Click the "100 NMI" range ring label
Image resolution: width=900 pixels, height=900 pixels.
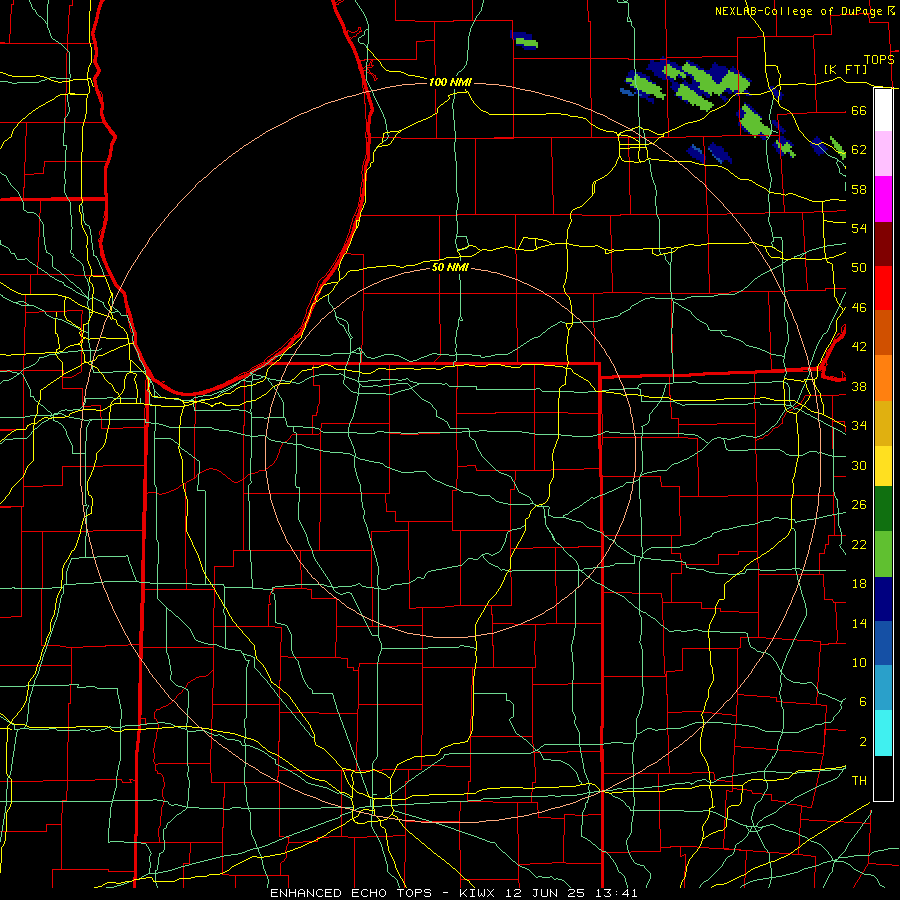click(450, 82)
